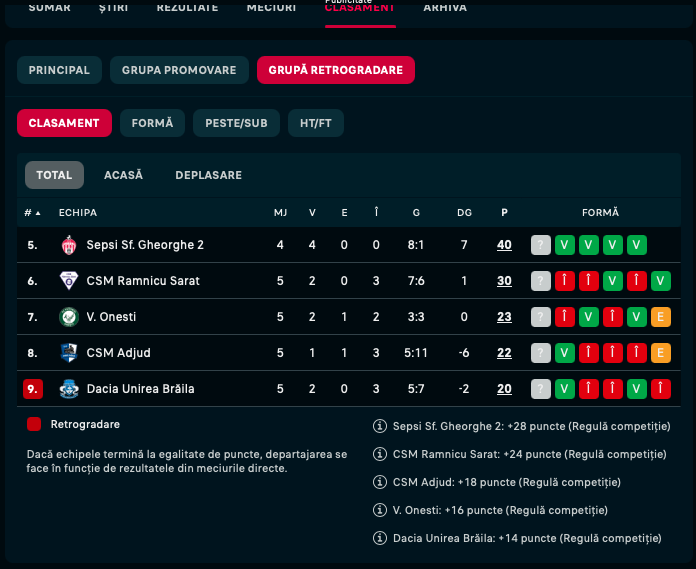This screenshot has width=696, height=569.
Task: Click V. Onesti's underlined 23 points
Action: (x=504, y=317)
